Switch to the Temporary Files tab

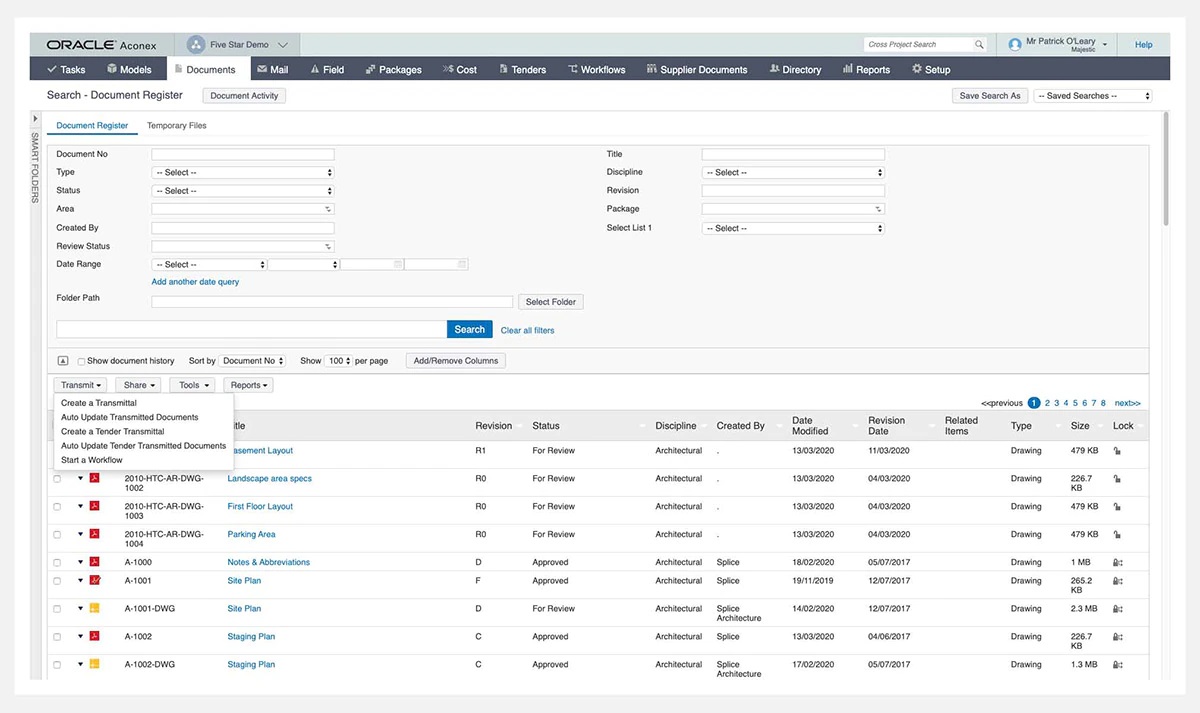click(x=176, y=126)
